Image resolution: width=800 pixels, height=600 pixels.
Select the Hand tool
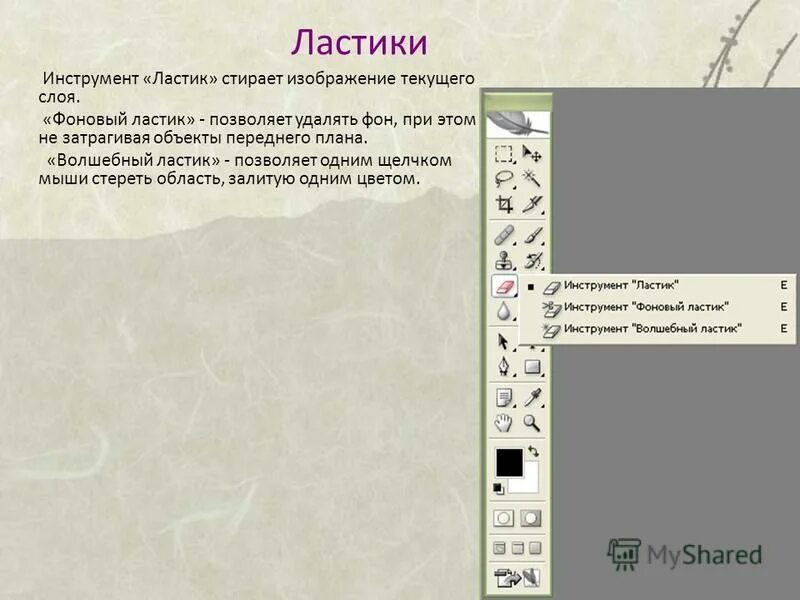tap(504, 423)
